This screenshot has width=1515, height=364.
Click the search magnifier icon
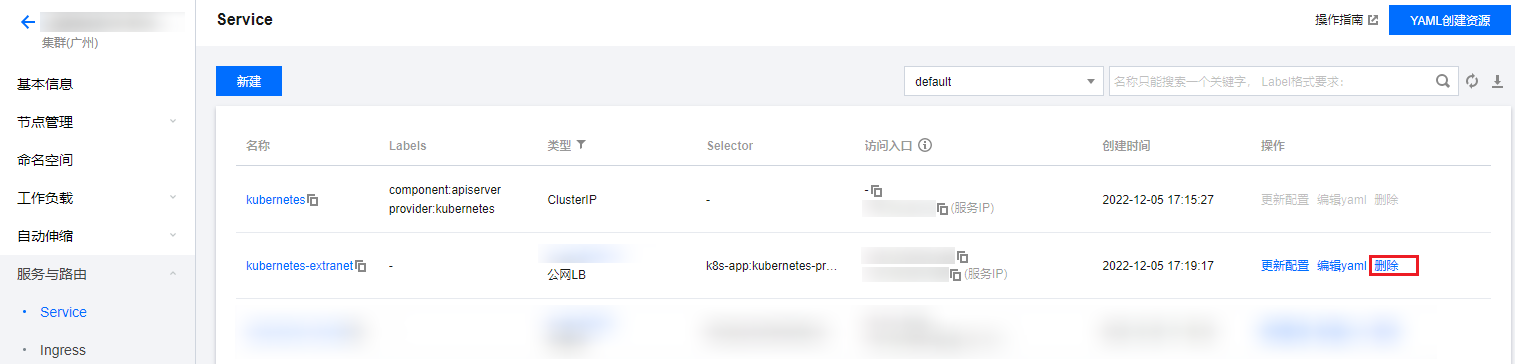coord(1442,81)
